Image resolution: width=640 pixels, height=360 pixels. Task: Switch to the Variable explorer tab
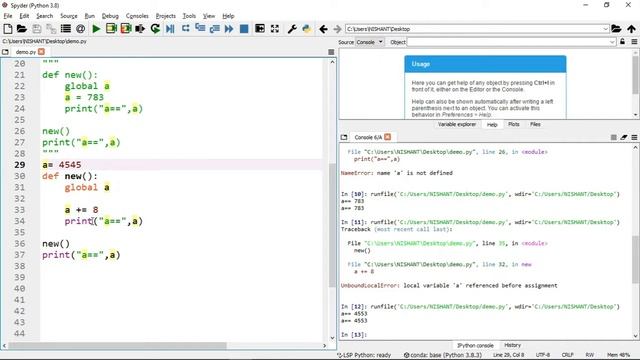(457, 124)
